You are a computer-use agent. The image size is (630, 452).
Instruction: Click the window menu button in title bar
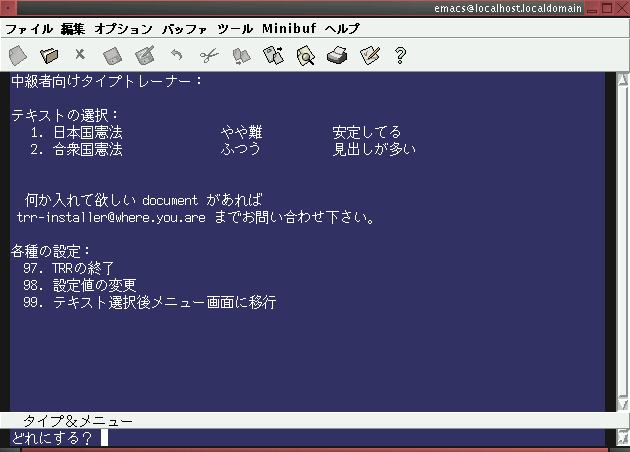(x=8, y=8)
